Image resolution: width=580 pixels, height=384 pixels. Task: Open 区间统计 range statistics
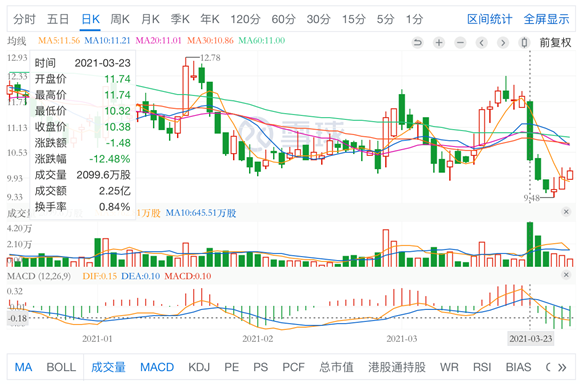tap(489, 19)
